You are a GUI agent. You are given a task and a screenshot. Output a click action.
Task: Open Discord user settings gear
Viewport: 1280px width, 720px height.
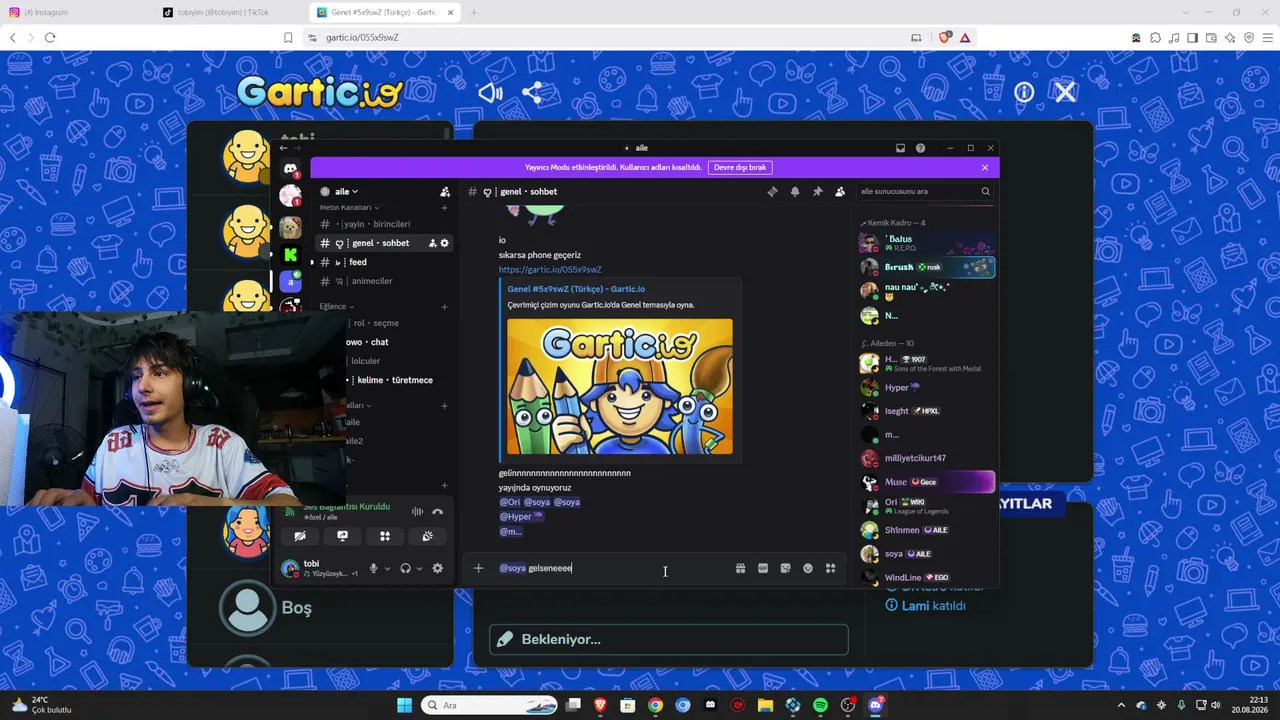tap(437, 568)
